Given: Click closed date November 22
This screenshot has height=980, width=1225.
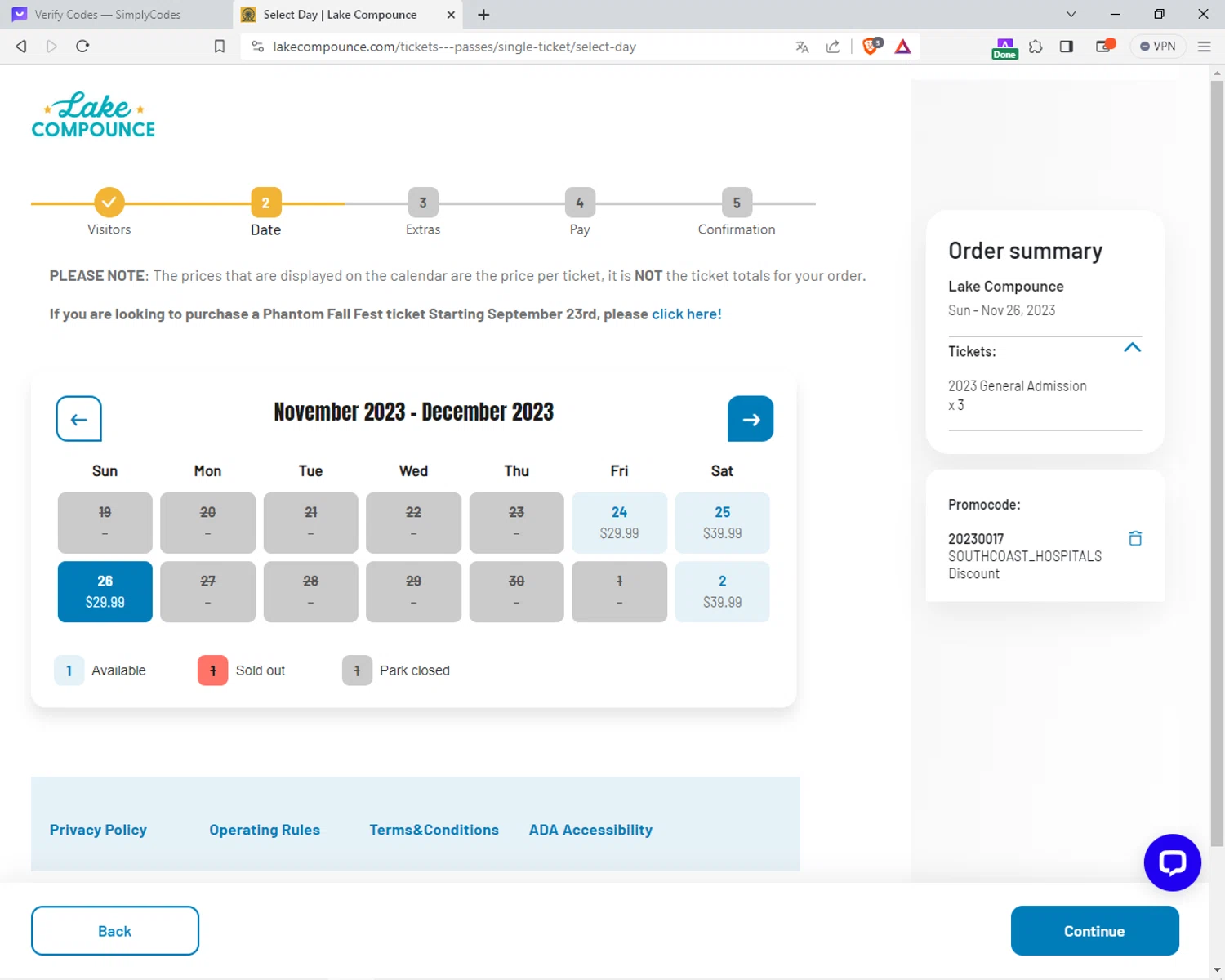Looking at the screenshot, I should [413, 523].
